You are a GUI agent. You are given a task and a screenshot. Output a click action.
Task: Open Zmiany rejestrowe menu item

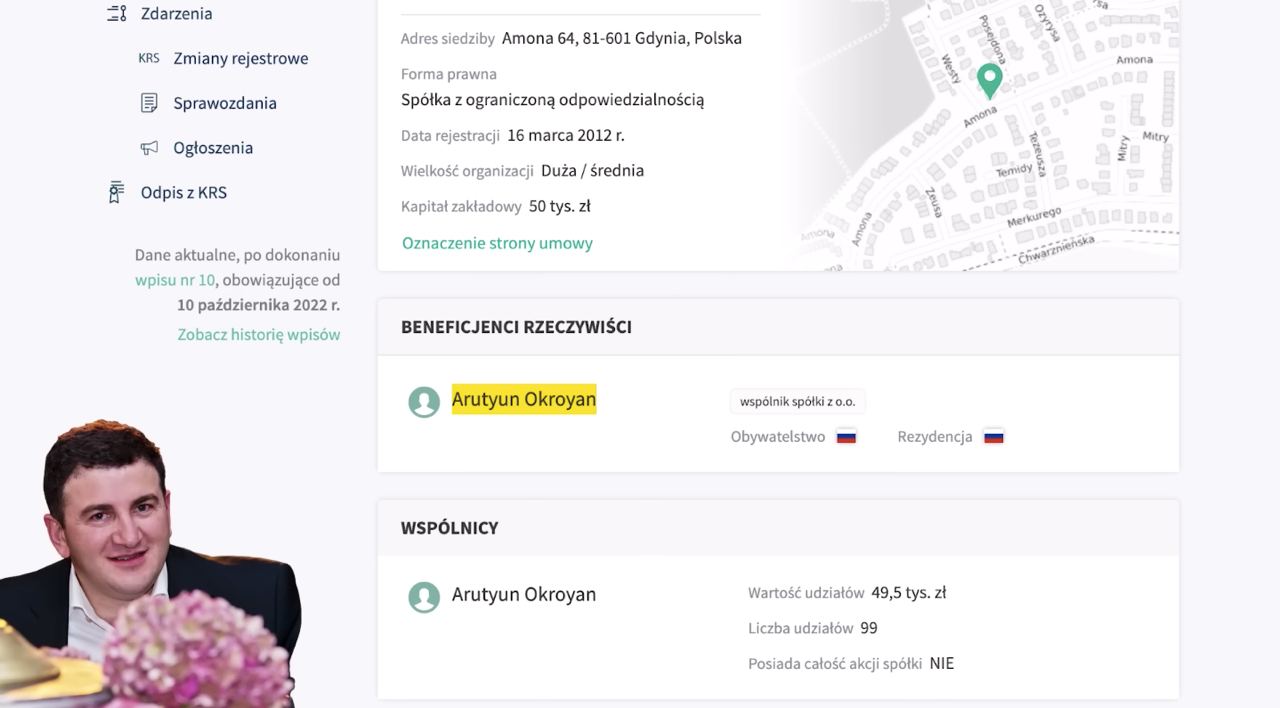point(240,58)
